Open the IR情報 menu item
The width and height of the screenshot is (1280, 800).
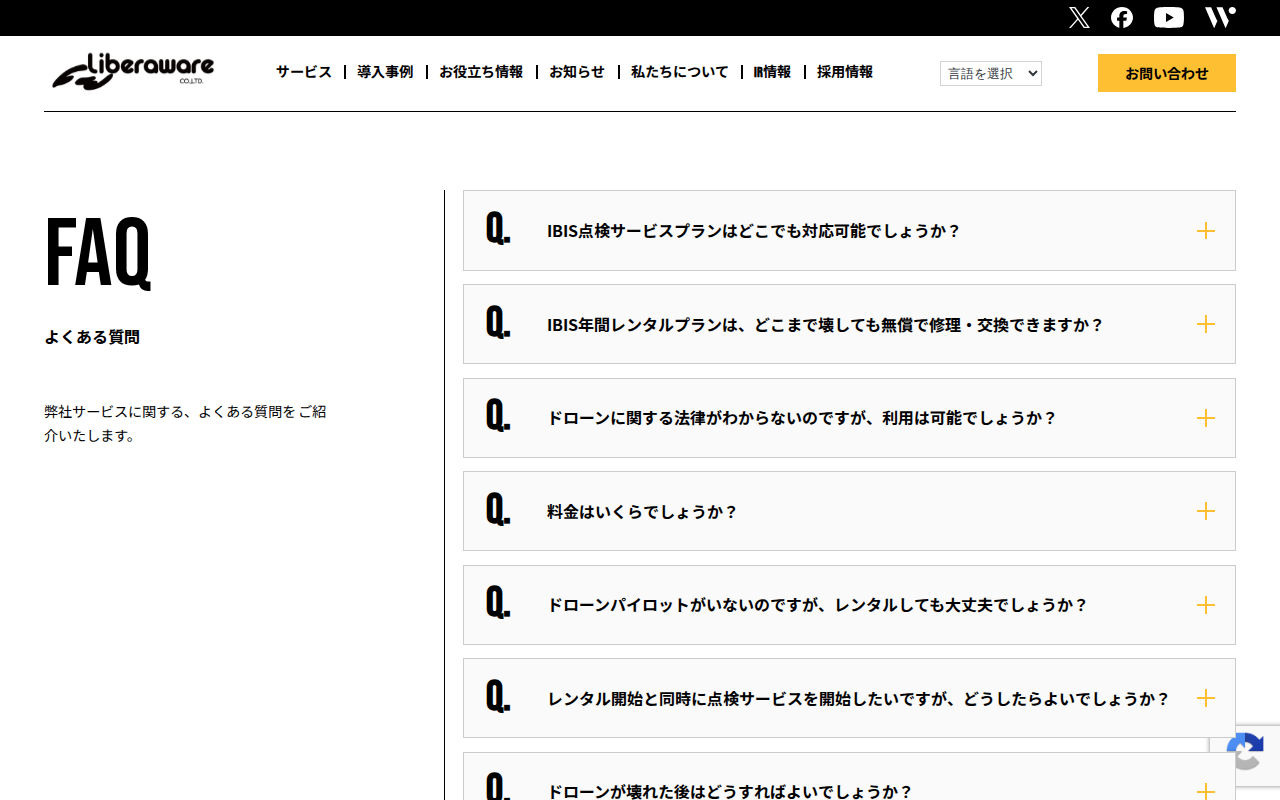pos(772,72)
